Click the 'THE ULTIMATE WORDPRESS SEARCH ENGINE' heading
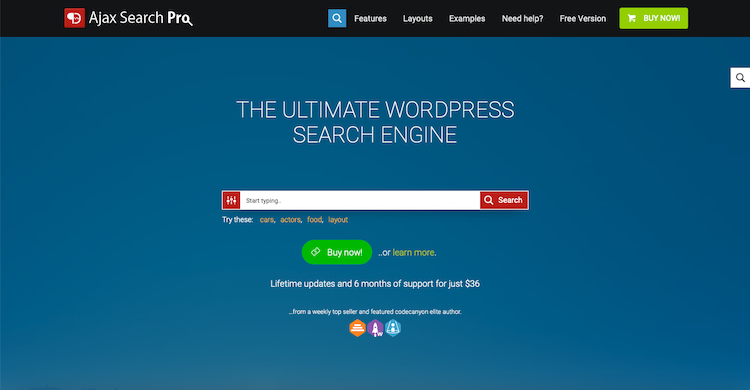The width and height of the screenshot is (750, 390). (x=375, y=122)
